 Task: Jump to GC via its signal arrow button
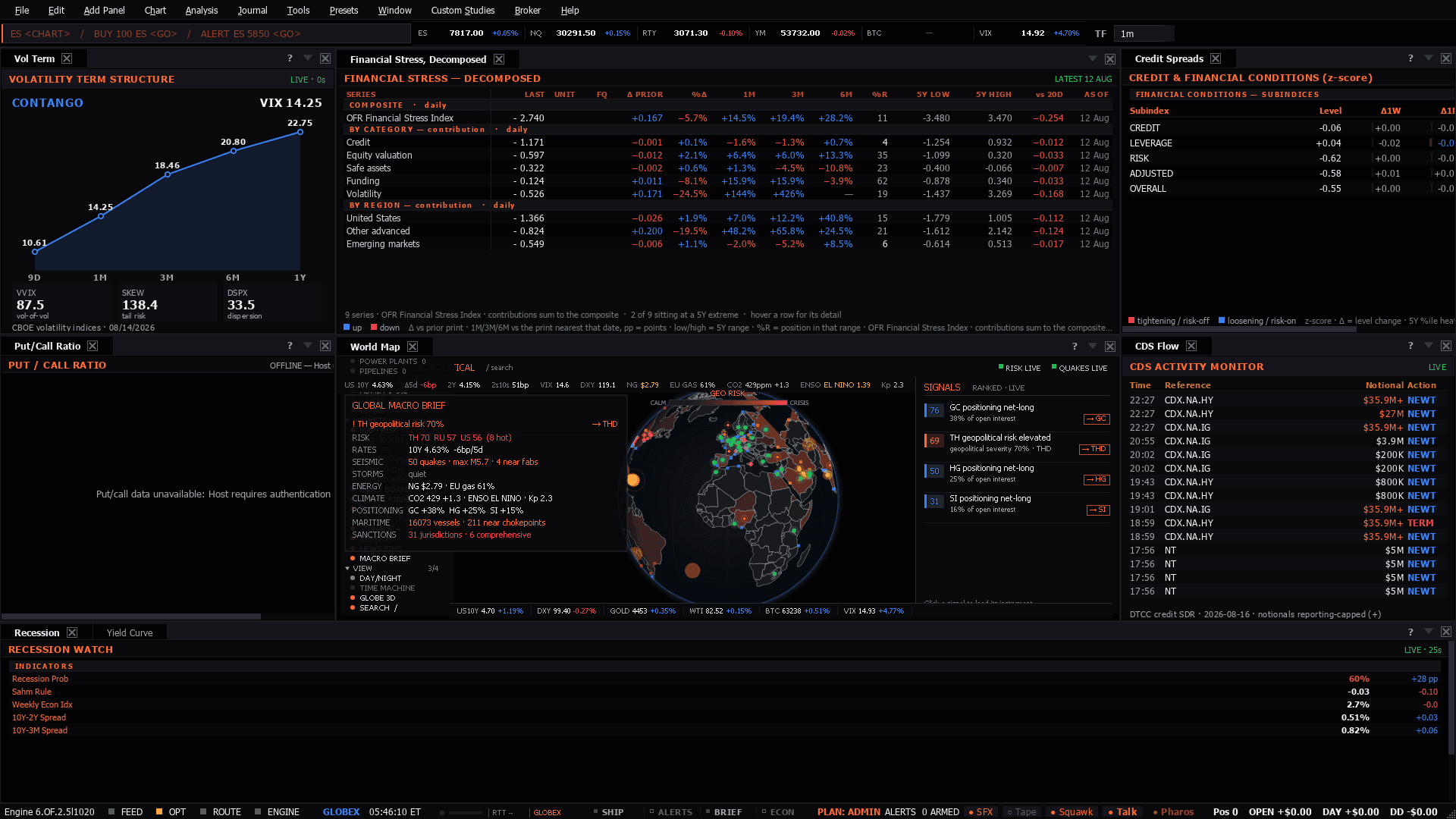[1097, 419]
